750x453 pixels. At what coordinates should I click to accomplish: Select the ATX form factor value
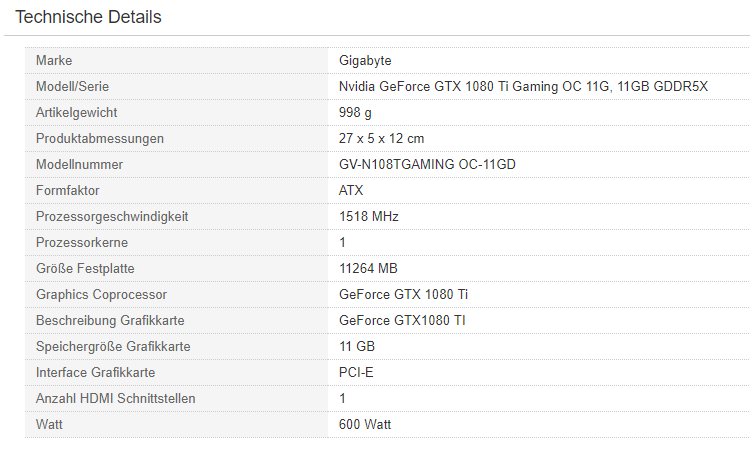(x=351, y=190)
